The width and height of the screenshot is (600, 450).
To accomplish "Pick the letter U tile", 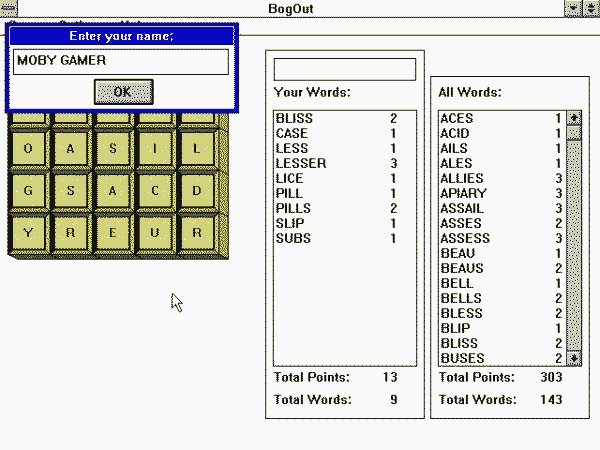I will [155, 233].
